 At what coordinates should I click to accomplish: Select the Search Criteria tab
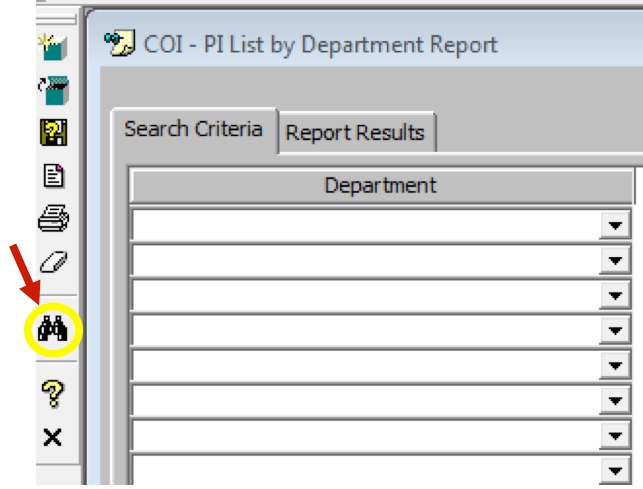[194, 130]
